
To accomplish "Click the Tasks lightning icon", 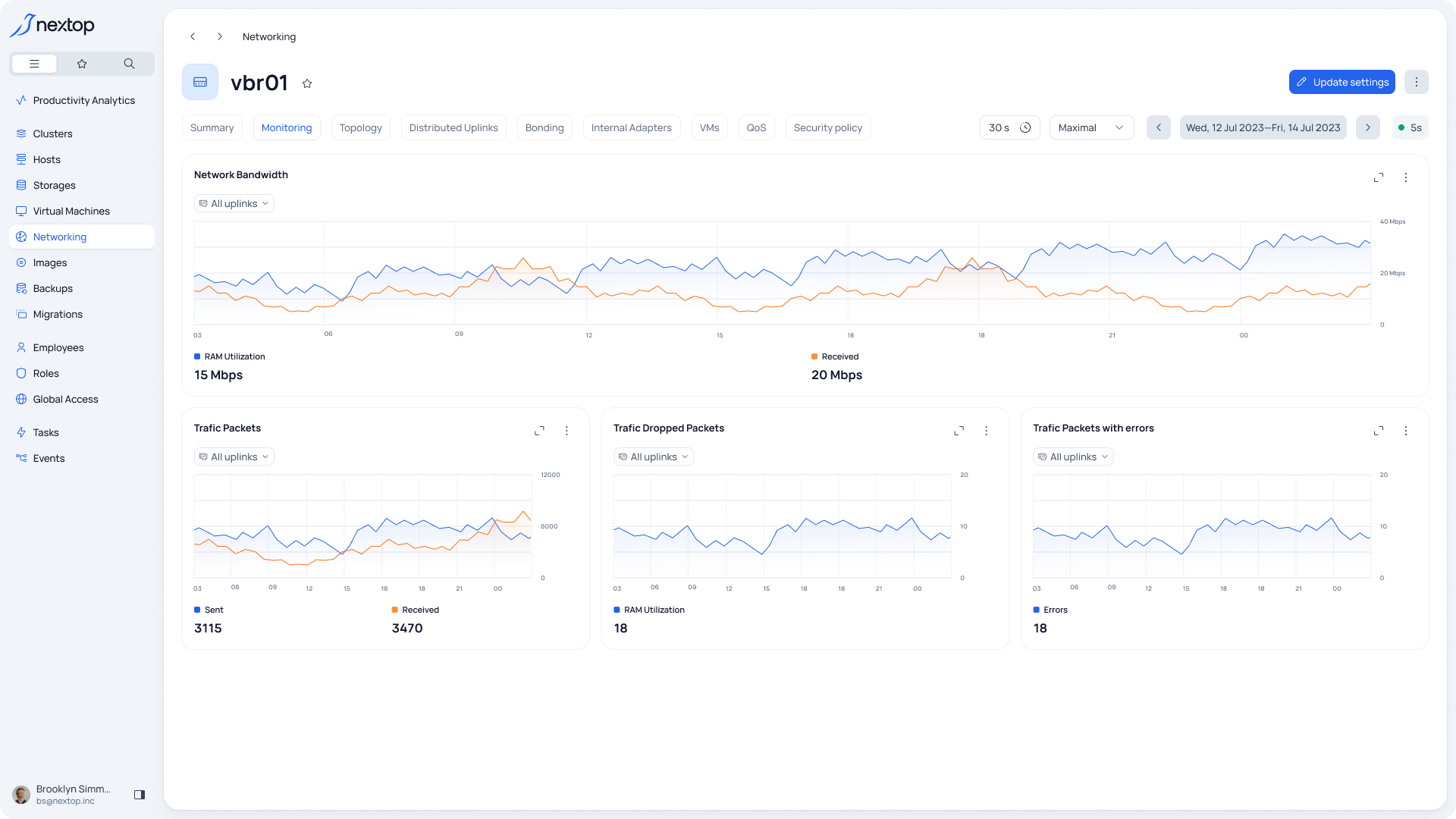I will tap(21, 432).
